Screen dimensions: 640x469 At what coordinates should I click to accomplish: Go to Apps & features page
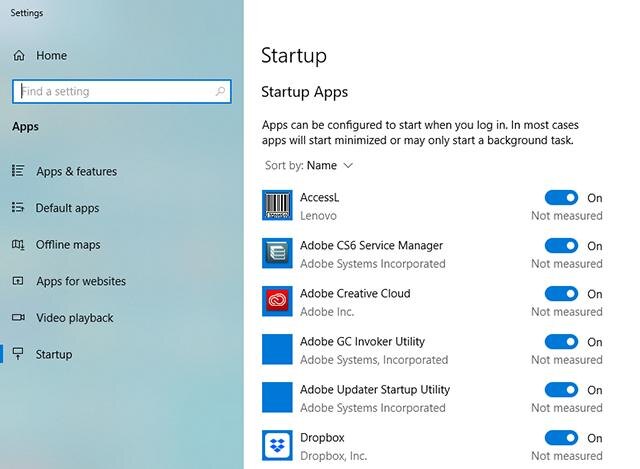[76, 171]
